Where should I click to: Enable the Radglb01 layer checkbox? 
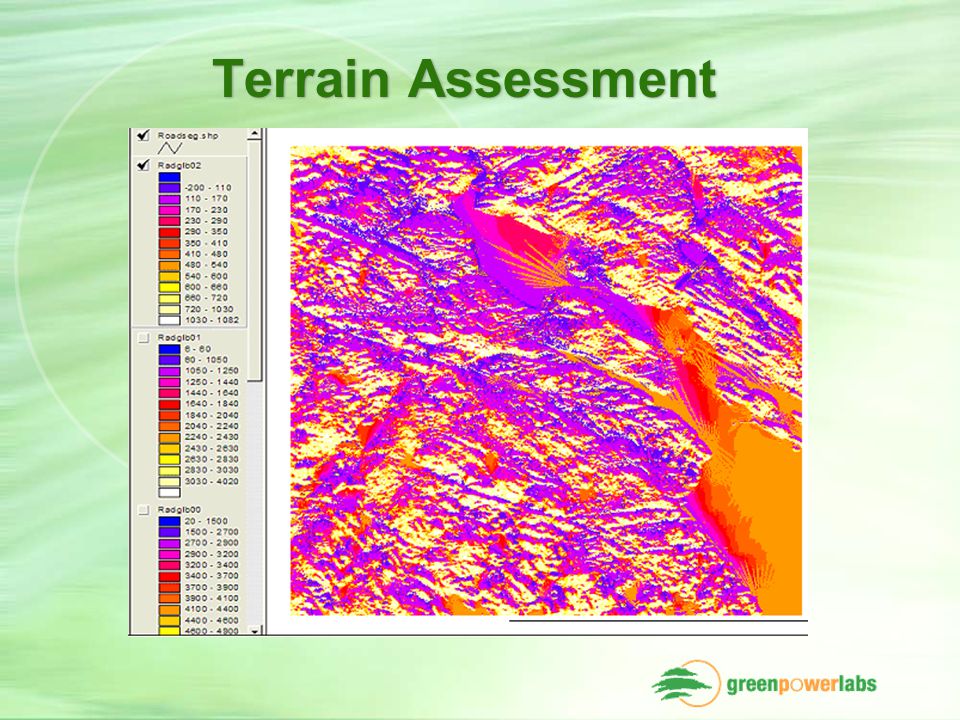[x=143, y=337]
